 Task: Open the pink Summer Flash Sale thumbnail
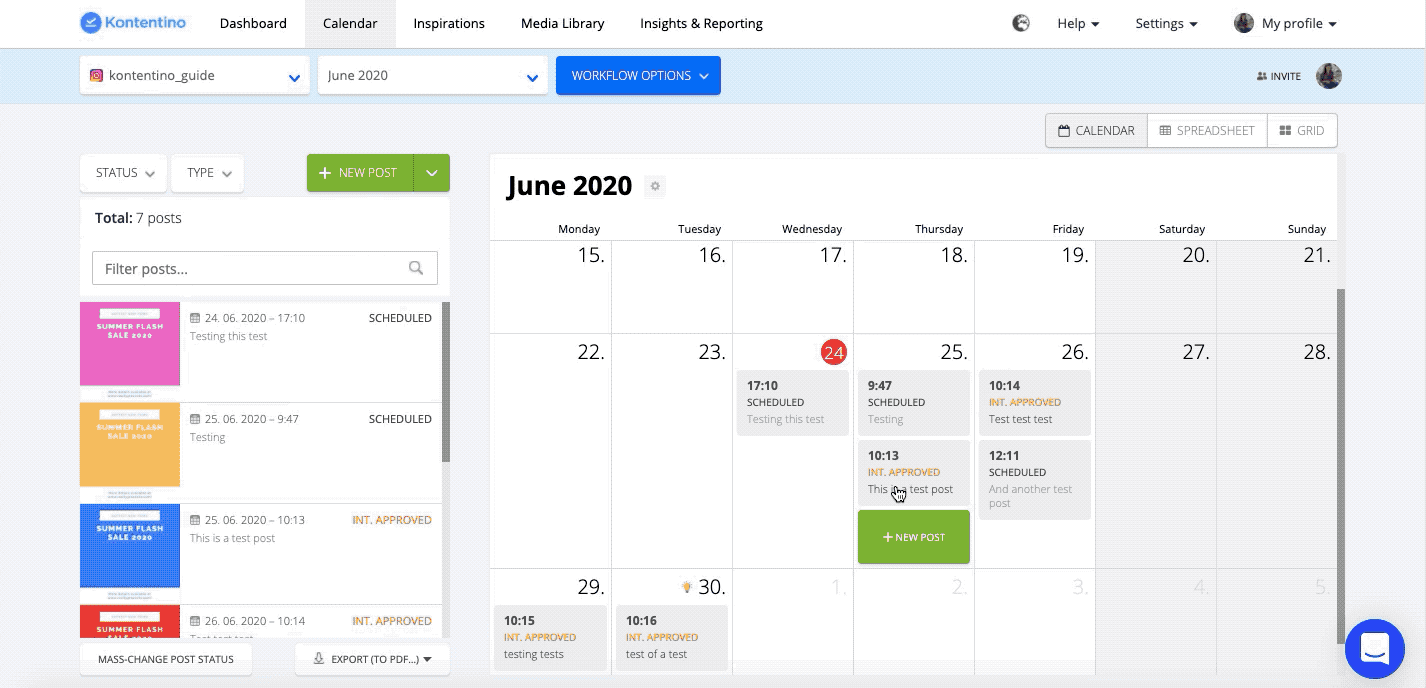[x=130, y=344]
